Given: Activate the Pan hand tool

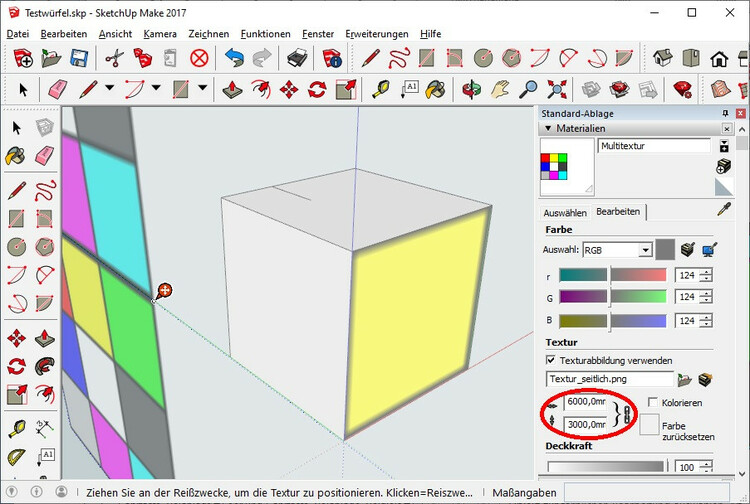Looking at the screenshot, I should [x=500, y=89].
